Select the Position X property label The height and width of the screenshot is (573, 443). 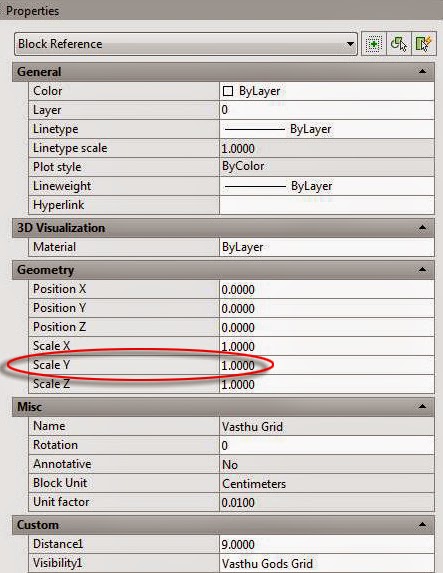[x=60, y=289]
